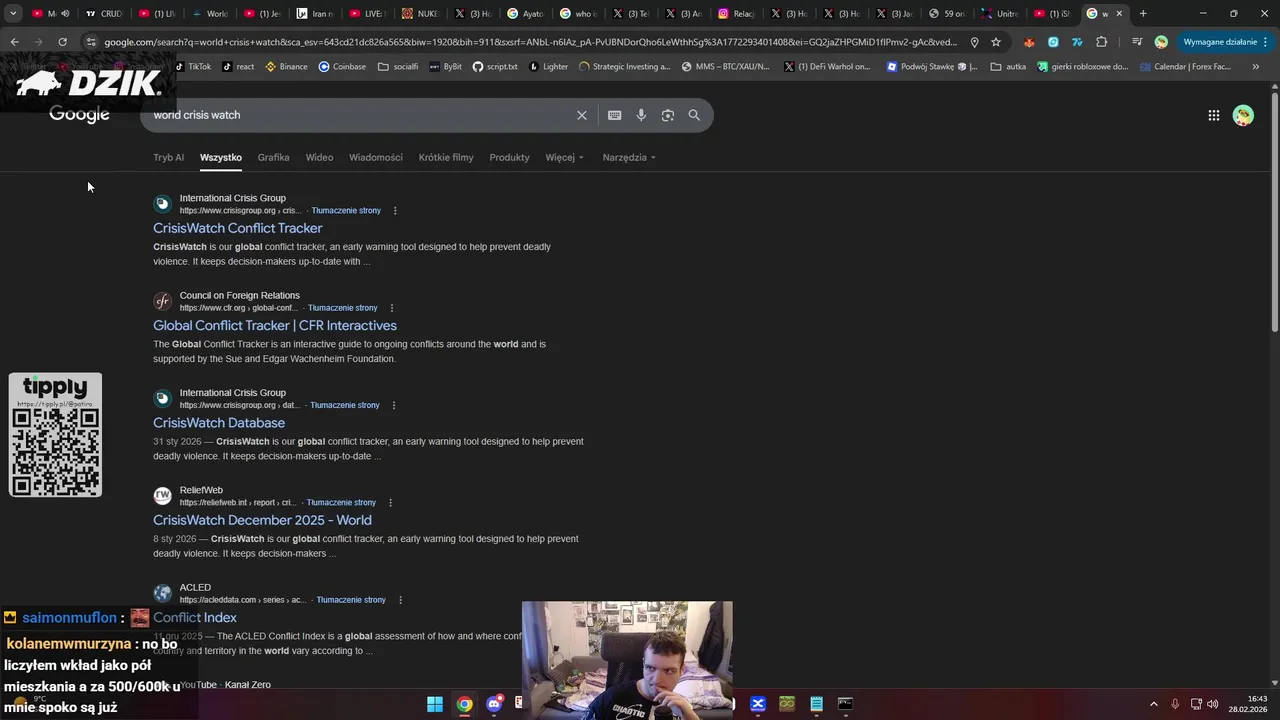
Task: Submit search with the magnifier icon
Action: pos(694,115)
